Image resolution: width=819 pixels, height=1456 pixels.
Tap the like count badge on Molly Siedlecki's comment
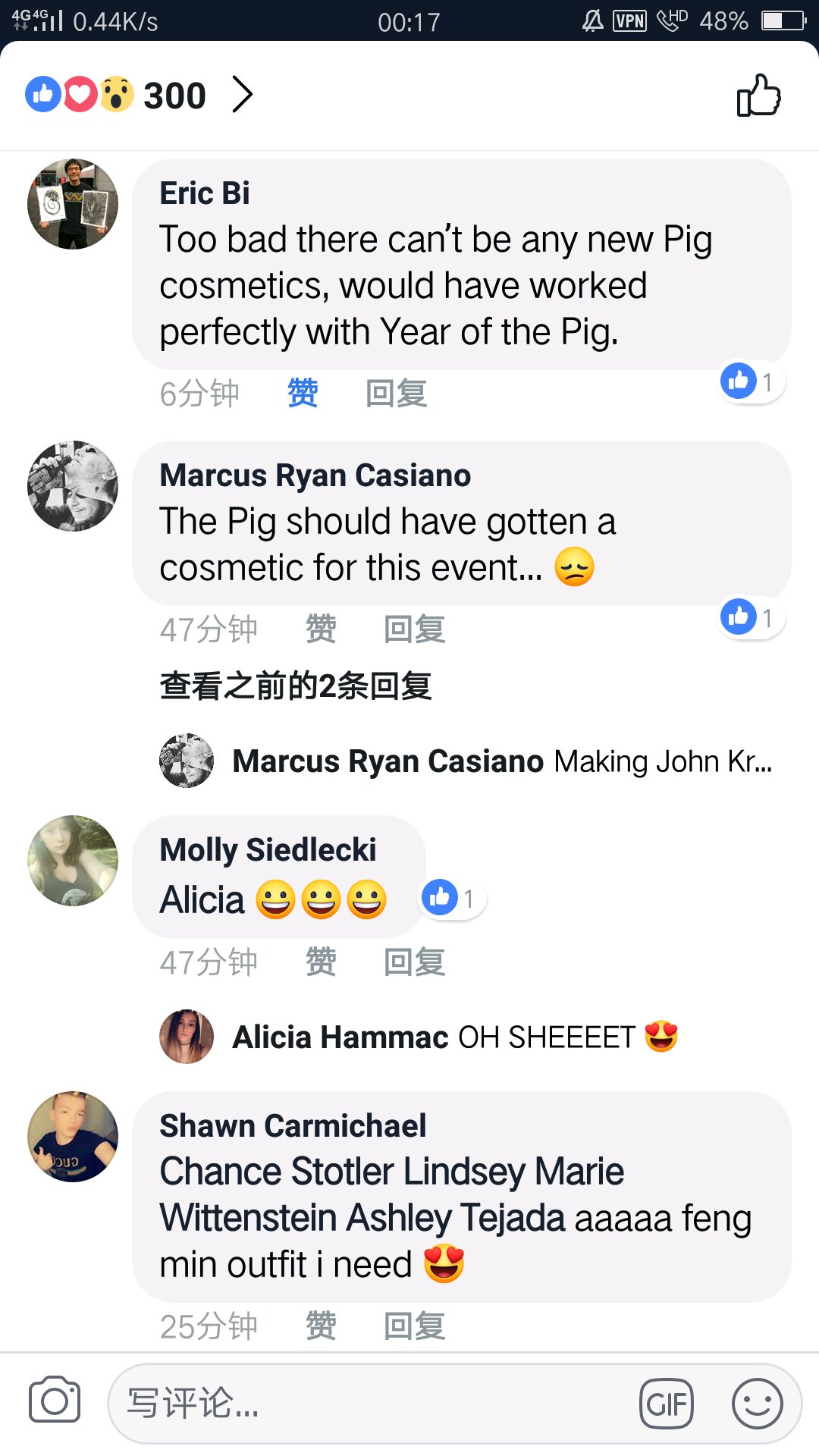click(x=452, y=899)
